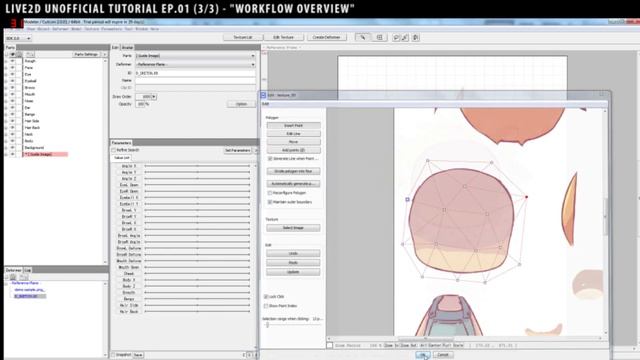Collapse the Reference Plane node in the Deformer tree
Image resolution: width=640 pixels, height=360 pixels.
pyautogui.click(x=7, y=283)
